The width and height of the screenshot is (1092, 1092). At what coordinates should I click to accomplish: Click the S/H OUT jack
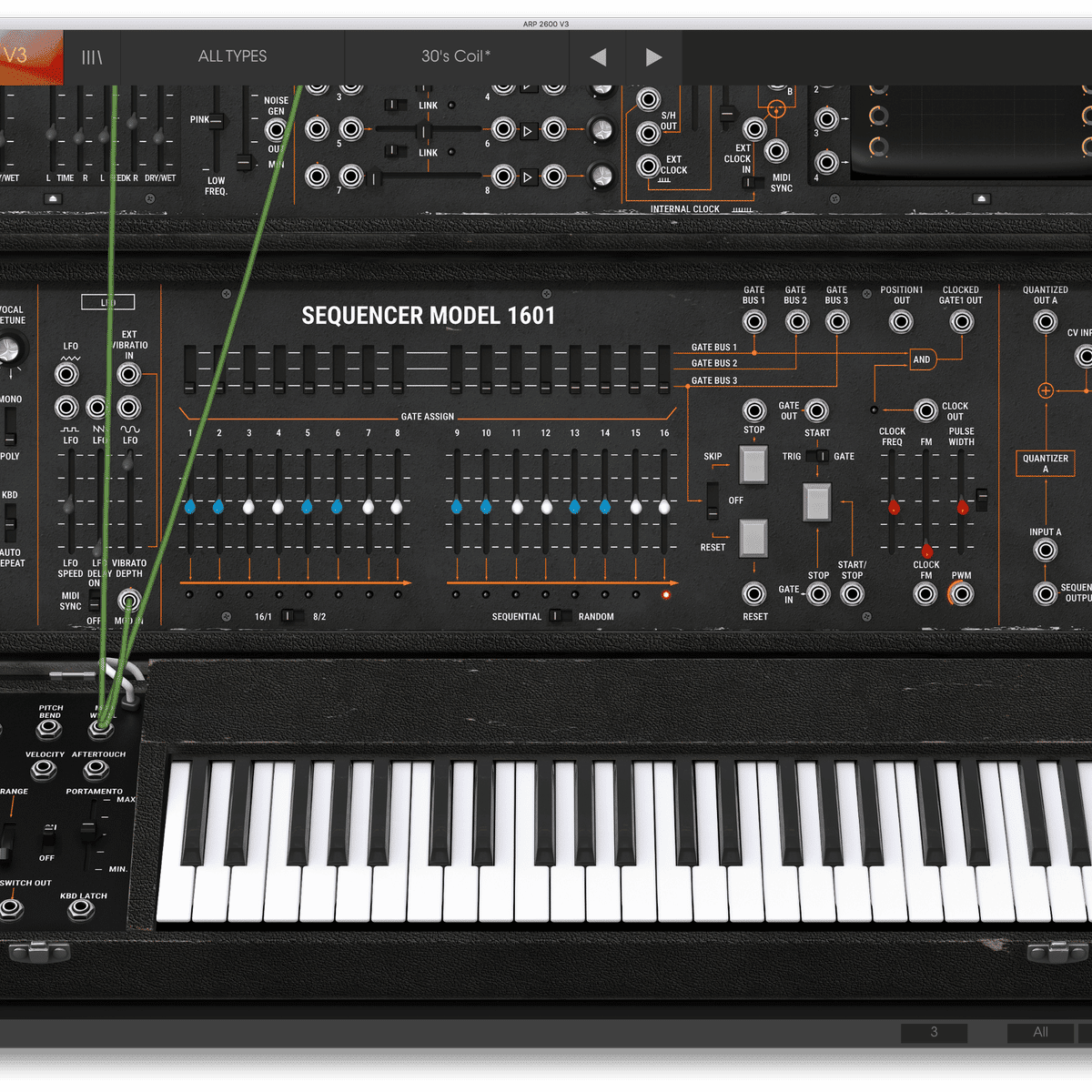647,133
